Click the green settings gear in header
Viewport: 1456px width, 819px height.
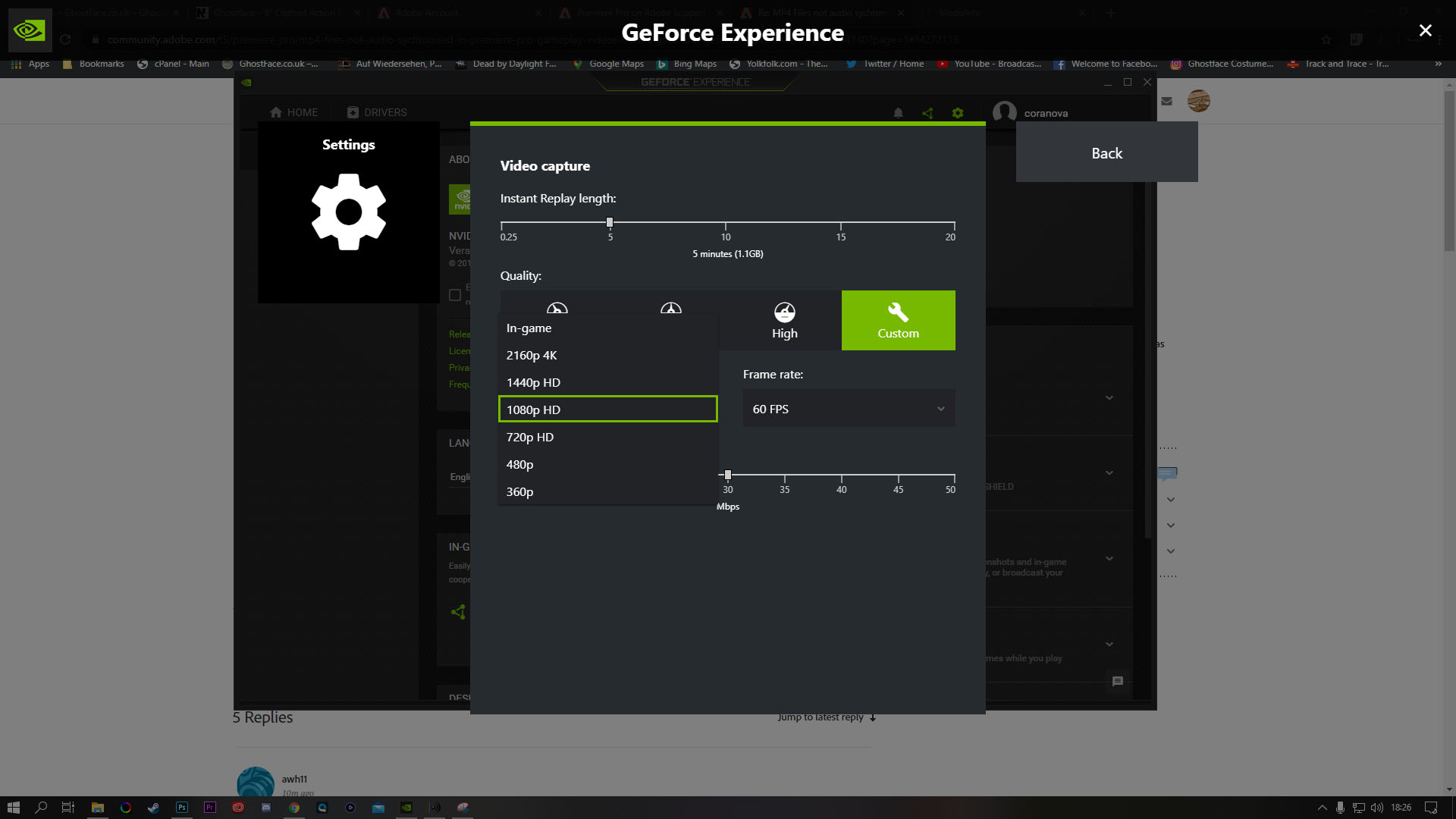[958, 113]
